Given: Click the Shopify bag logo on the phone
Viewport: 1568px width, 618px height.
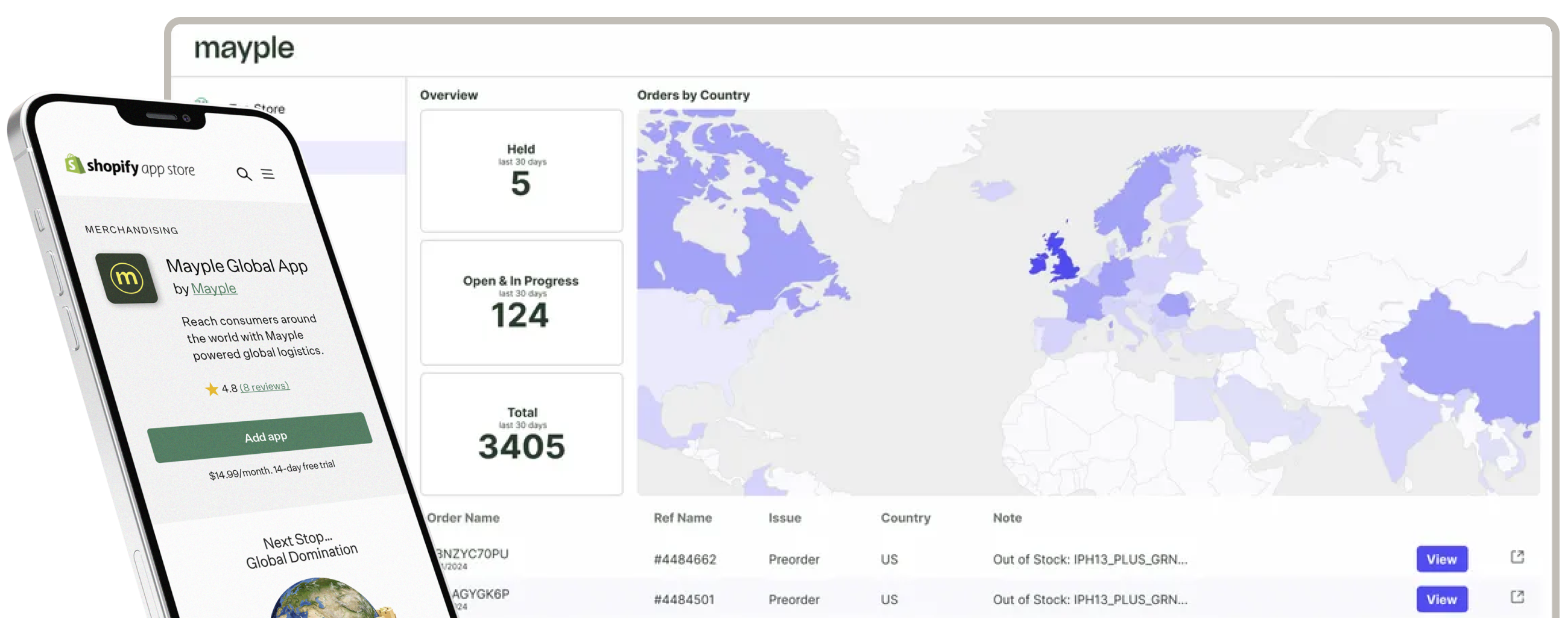Looking at the screenshot, I should pyautogui.click(x=74, y=163).
